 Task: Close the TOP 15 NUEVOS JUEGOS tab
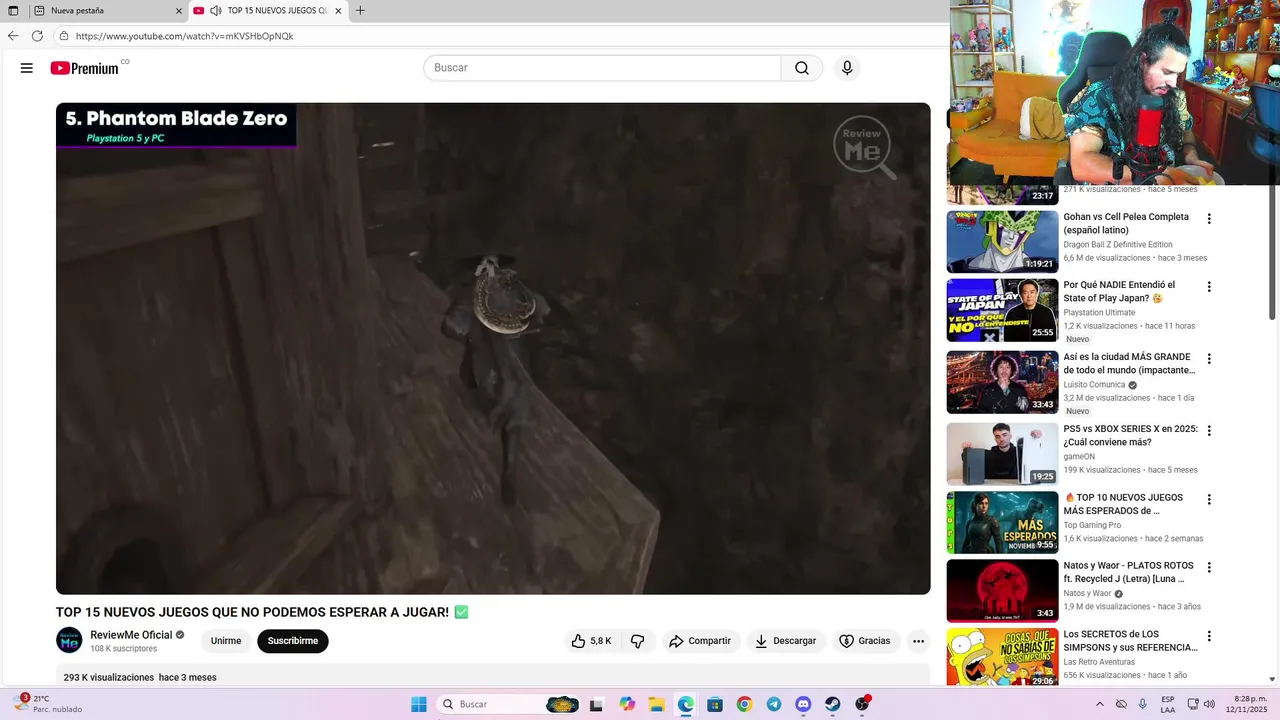338,11
